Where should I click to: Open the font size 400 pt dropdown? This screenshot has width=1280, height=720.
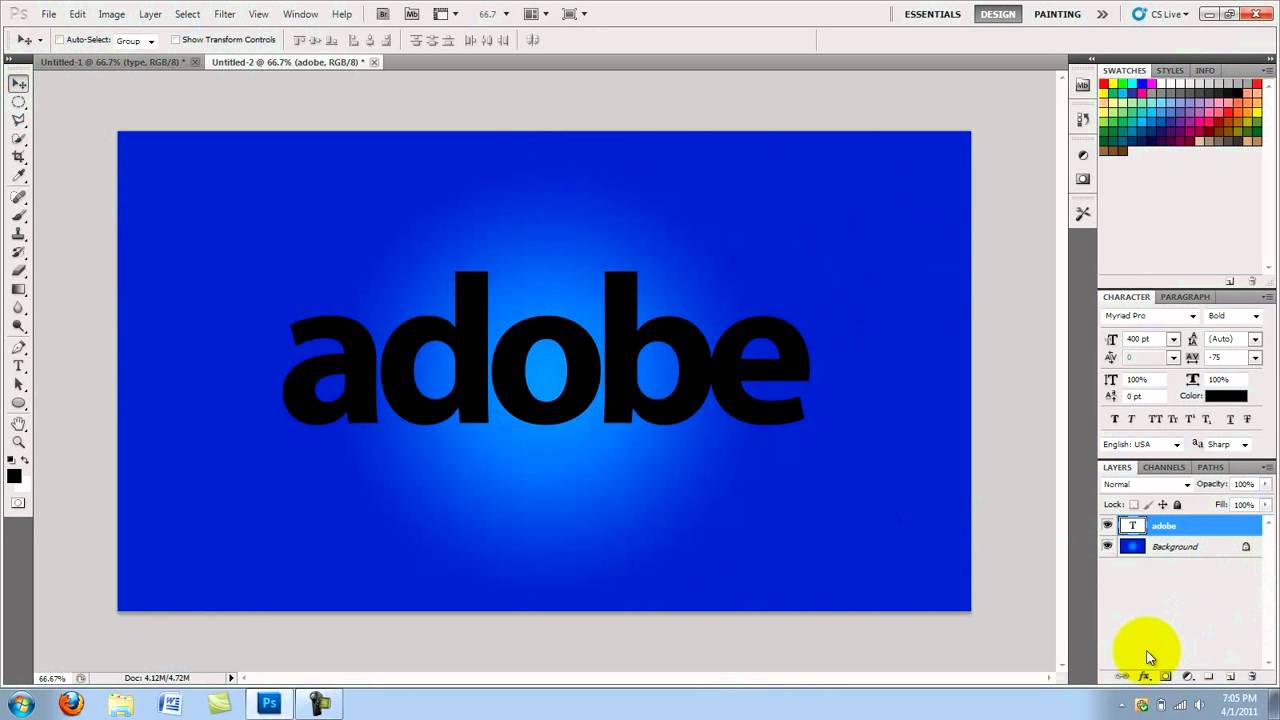1173,339
